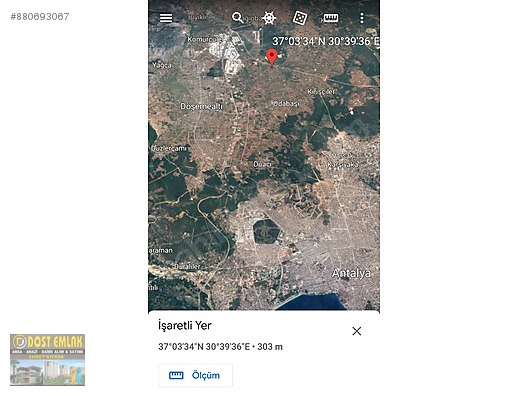
Task: Tap the Kirişçiler label on the map
Action: (321, 92)
